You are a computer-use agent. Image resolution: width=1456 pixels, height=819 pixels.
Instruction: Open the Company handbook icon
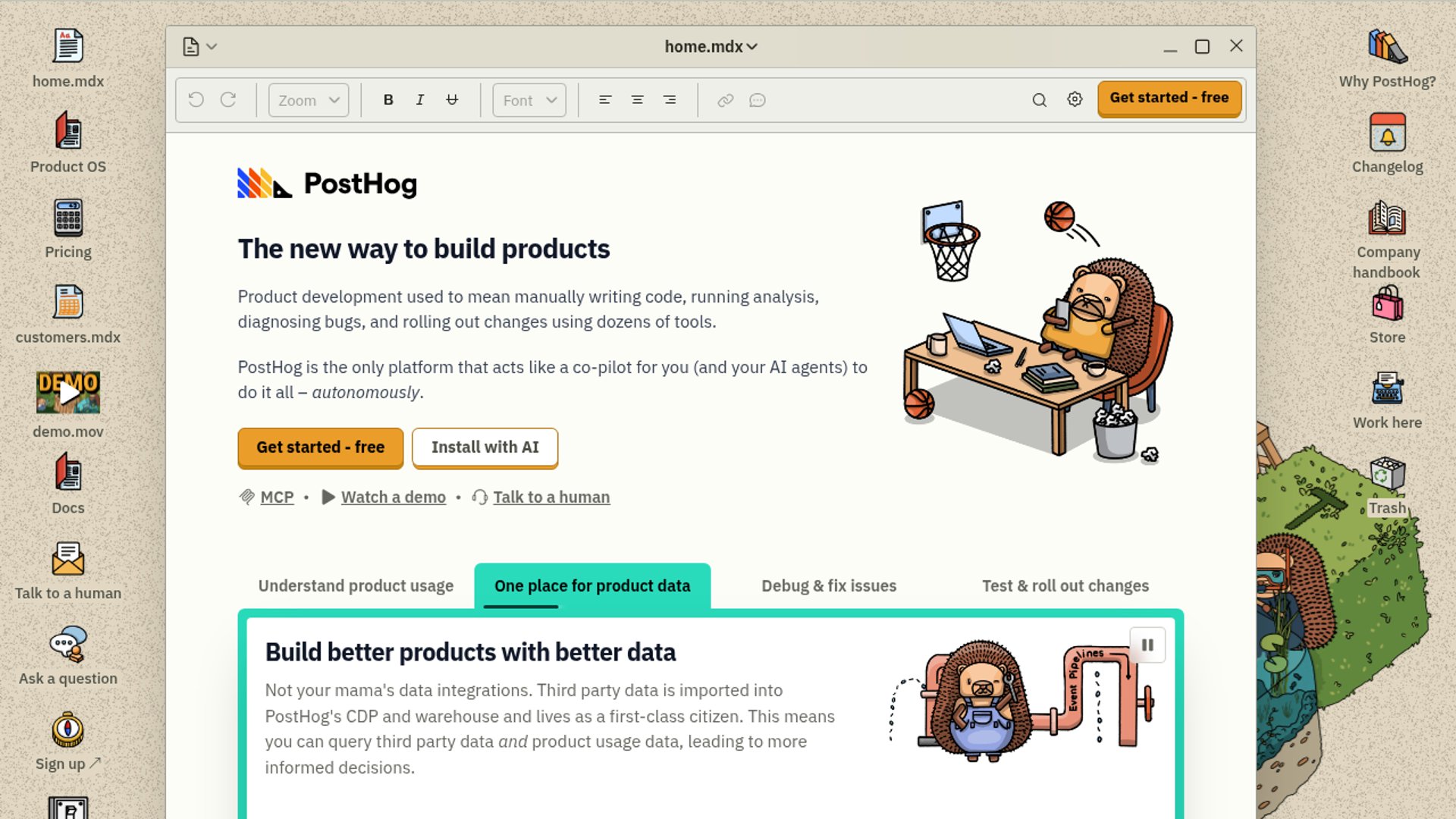(1387, 239)
